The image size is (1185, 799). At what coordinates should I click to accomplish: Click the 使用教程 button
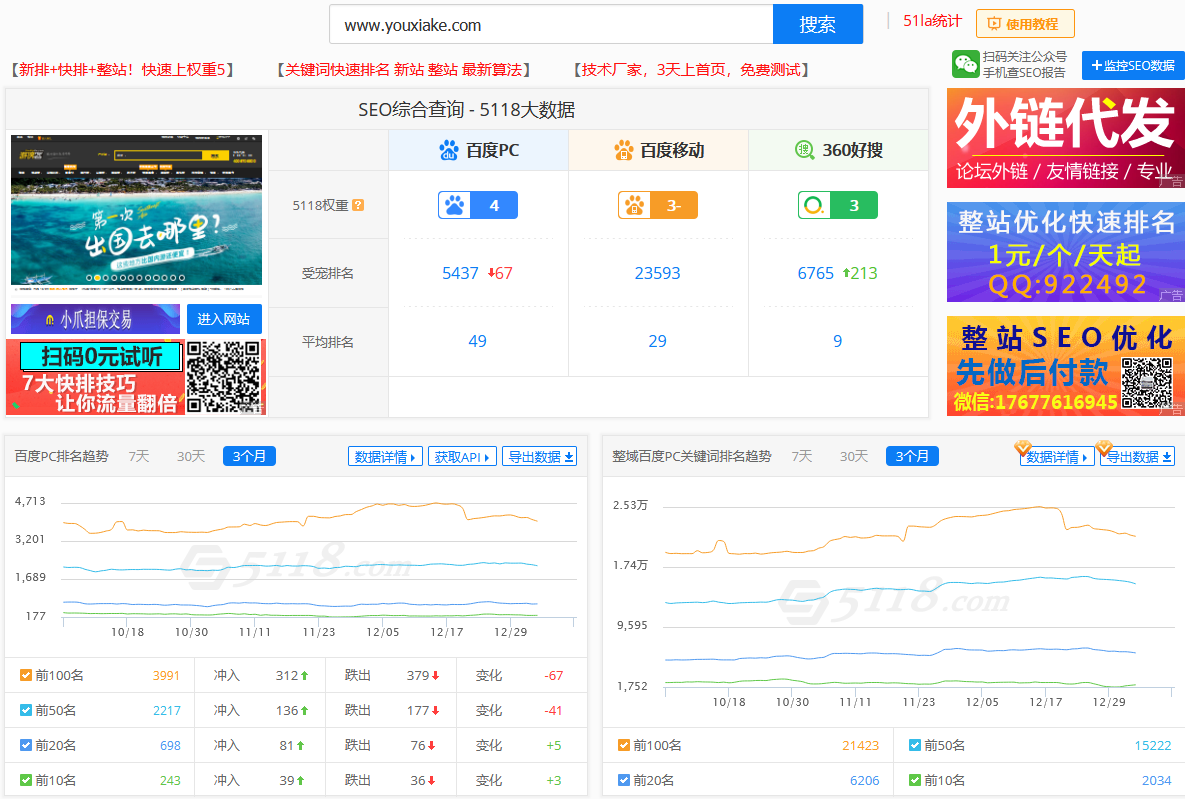point(1025,24)
